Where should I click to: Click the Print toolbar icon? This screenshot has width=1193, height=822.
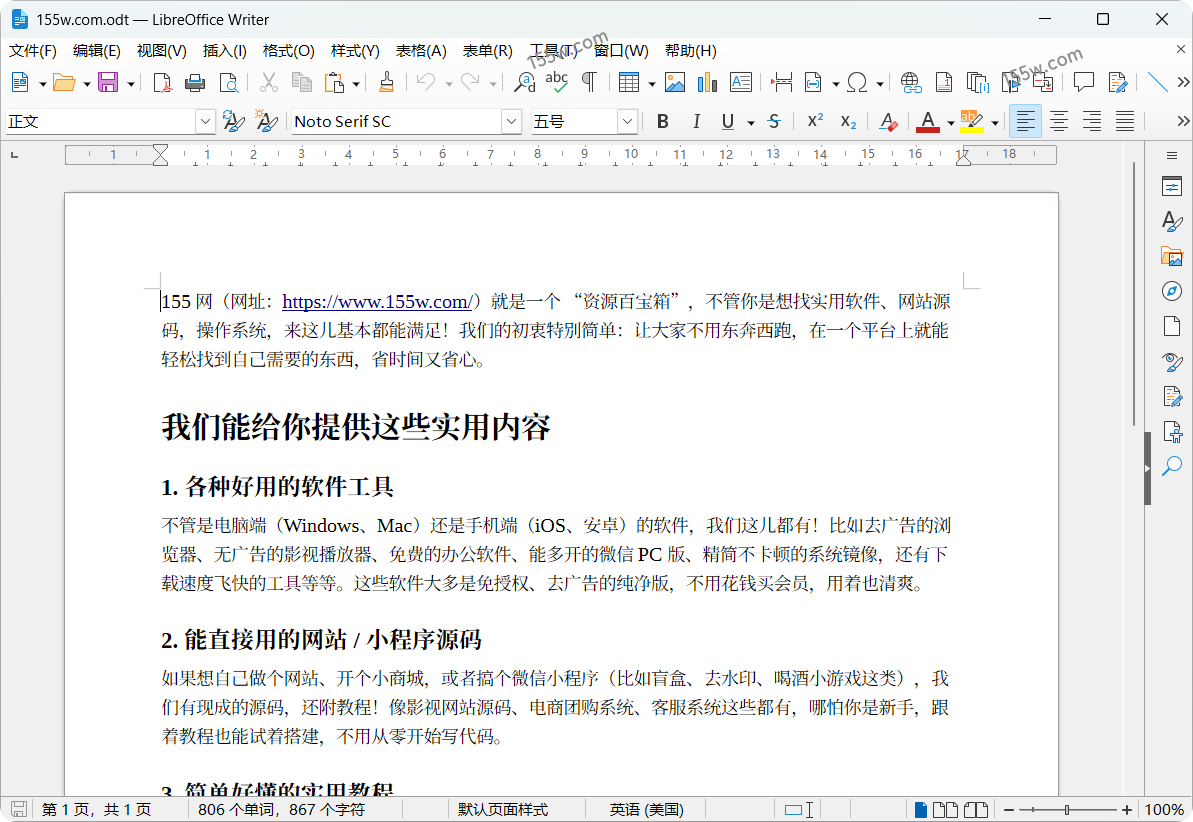195,83
